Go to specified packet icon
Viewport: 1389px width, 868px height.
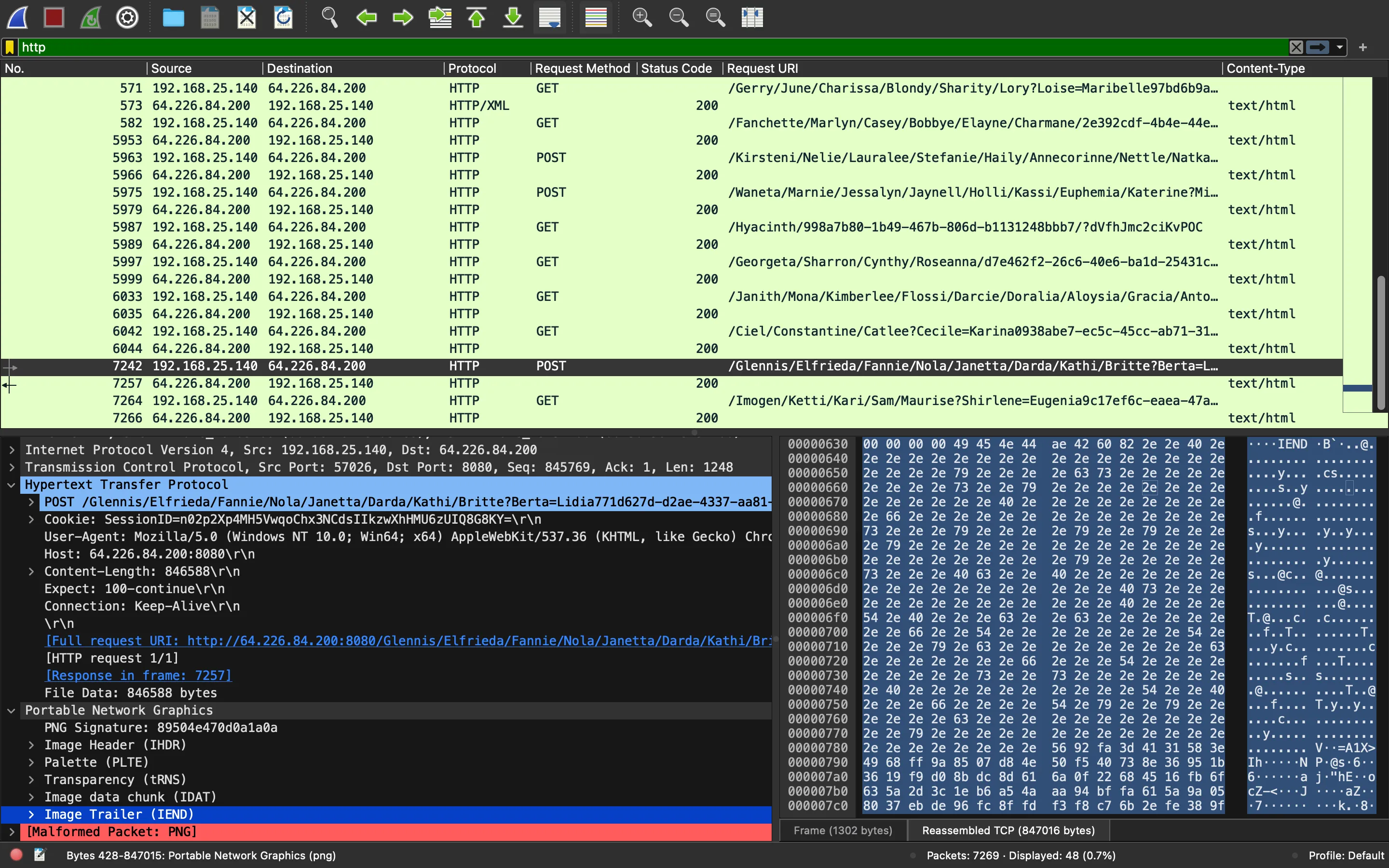click(x=440, y=17)
